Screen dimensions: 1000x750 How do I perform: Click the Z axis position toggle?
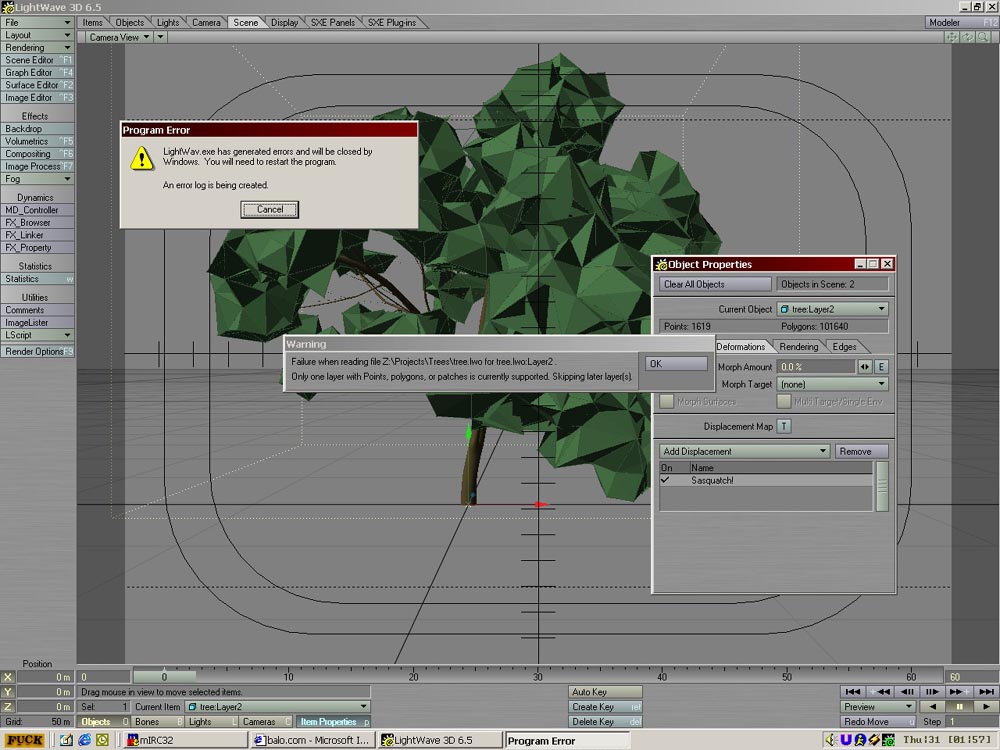(8, 707)
